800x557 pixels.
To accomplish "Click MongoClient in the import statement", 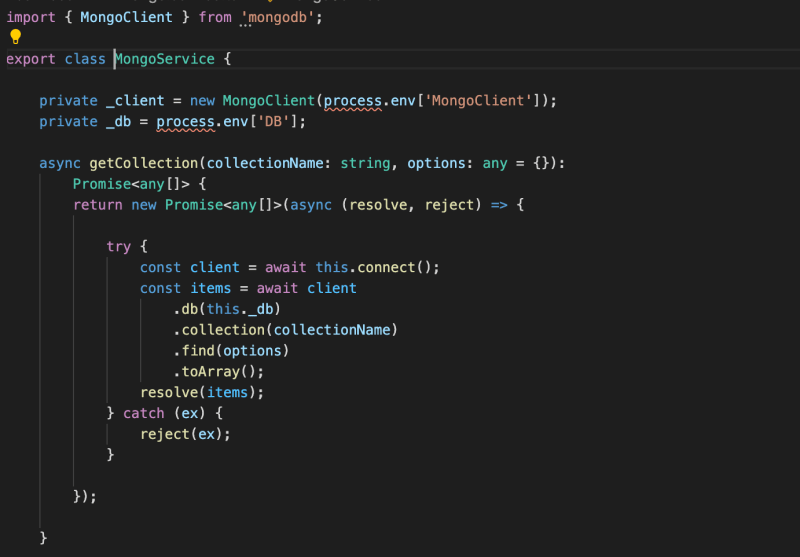I will pyautogui.click(x=126, y=17).
